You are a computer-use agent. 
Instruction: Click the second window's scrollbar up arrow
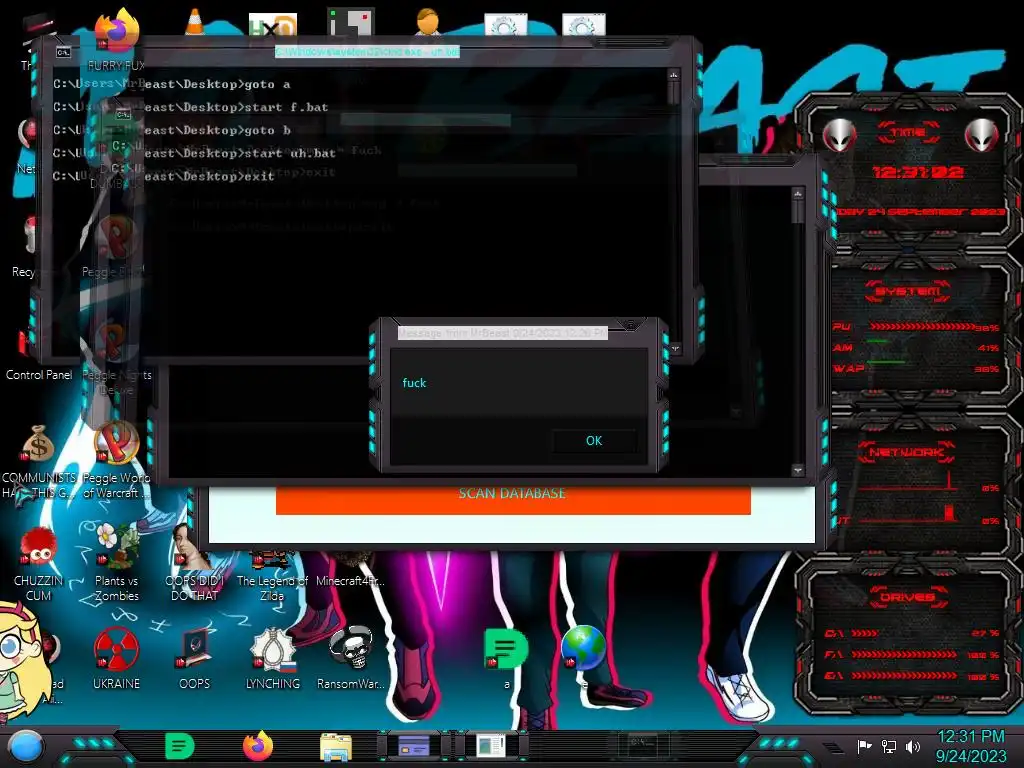798,194
